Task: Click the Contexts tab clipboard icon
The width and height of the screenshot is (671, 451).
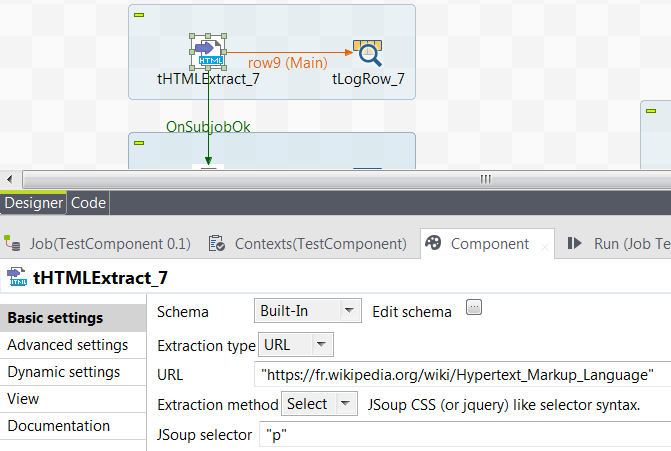Action: [x=215, y=243]
